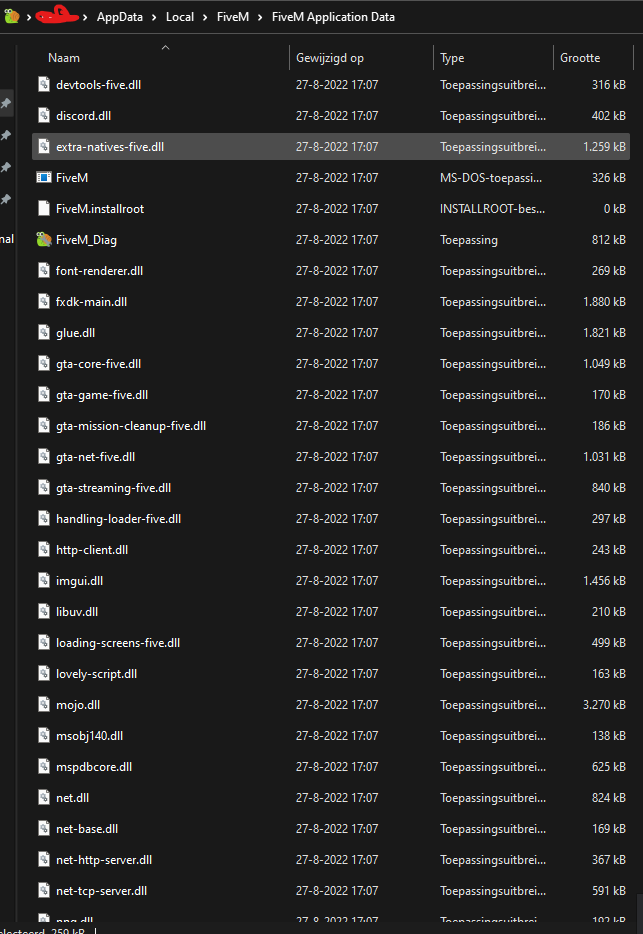Click the FiveM_Diag snail application icon
Screen dimensions: 643x934
click(x=44, y=239)
